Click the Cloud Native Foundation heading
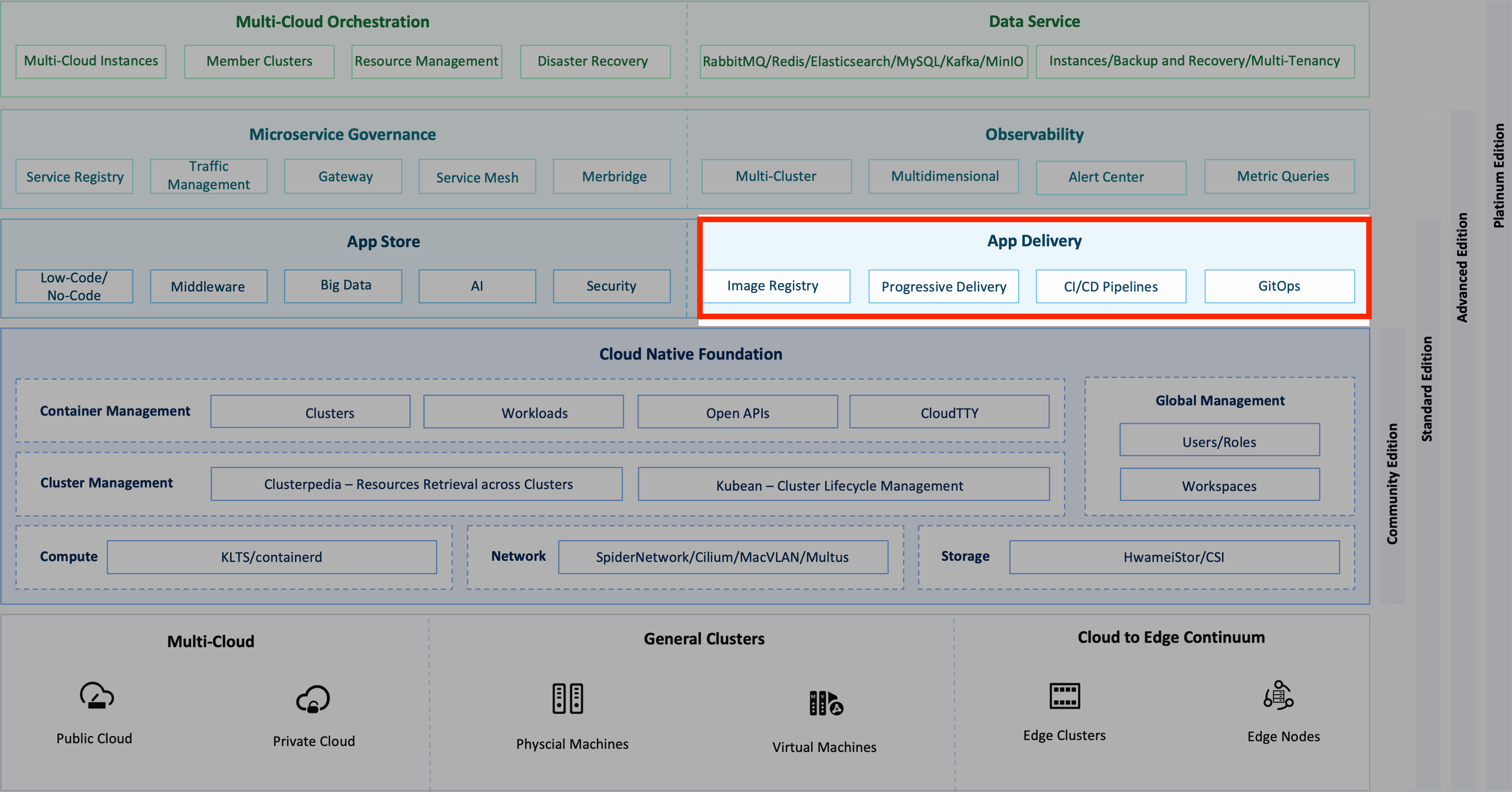Image resolution: width=1512 pixels, height=792 pixels. tap(690, 354)
